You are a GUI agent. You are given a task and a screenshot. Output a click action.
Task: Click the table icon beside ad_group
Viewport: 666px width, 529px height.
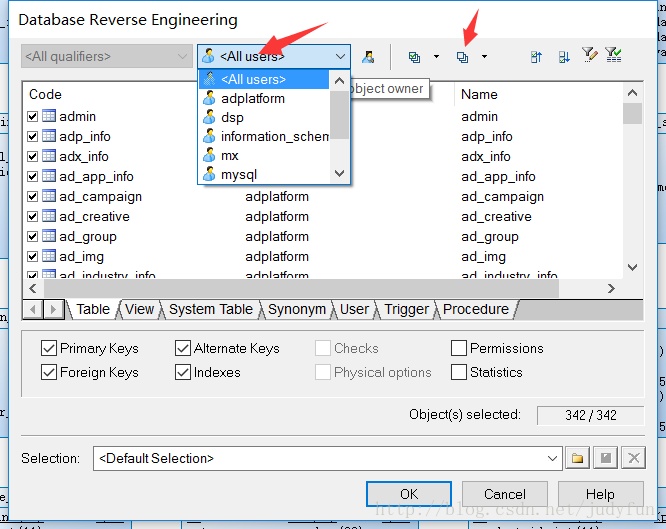click(x=49, y=236)
